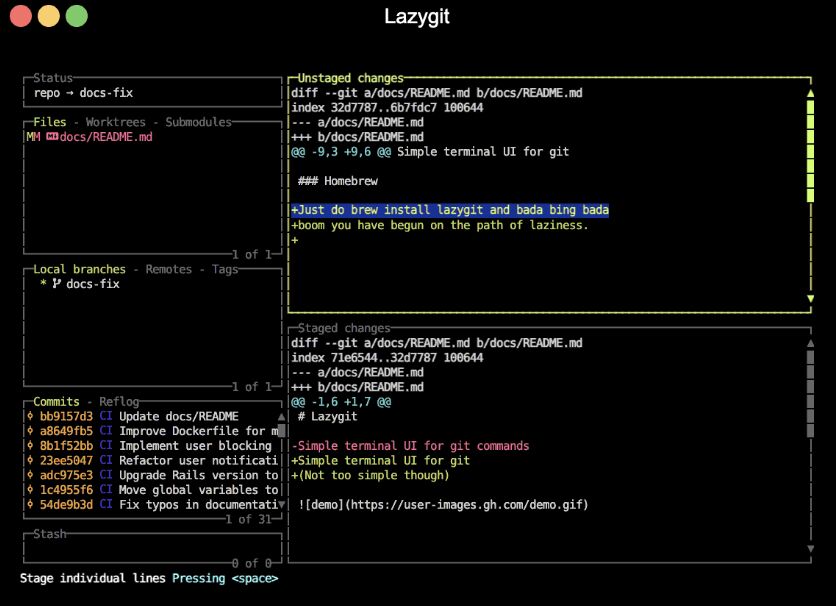Click the Staged changes scrollbar up arrow
The image size is (836, 606).
pos(810,343)
